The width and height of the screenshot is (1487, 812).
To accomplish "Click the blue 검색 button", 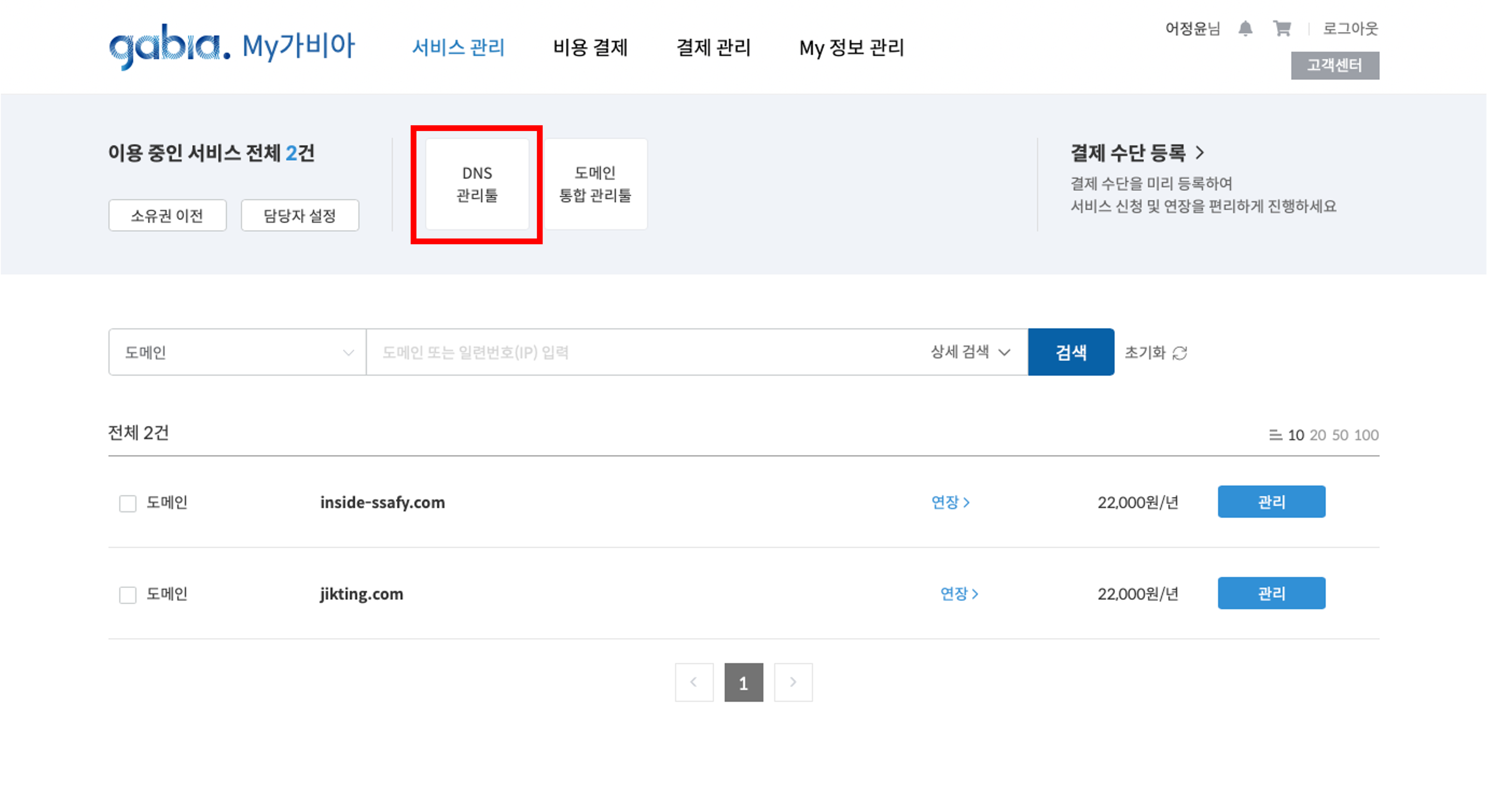I will (x=1071, y=352).
